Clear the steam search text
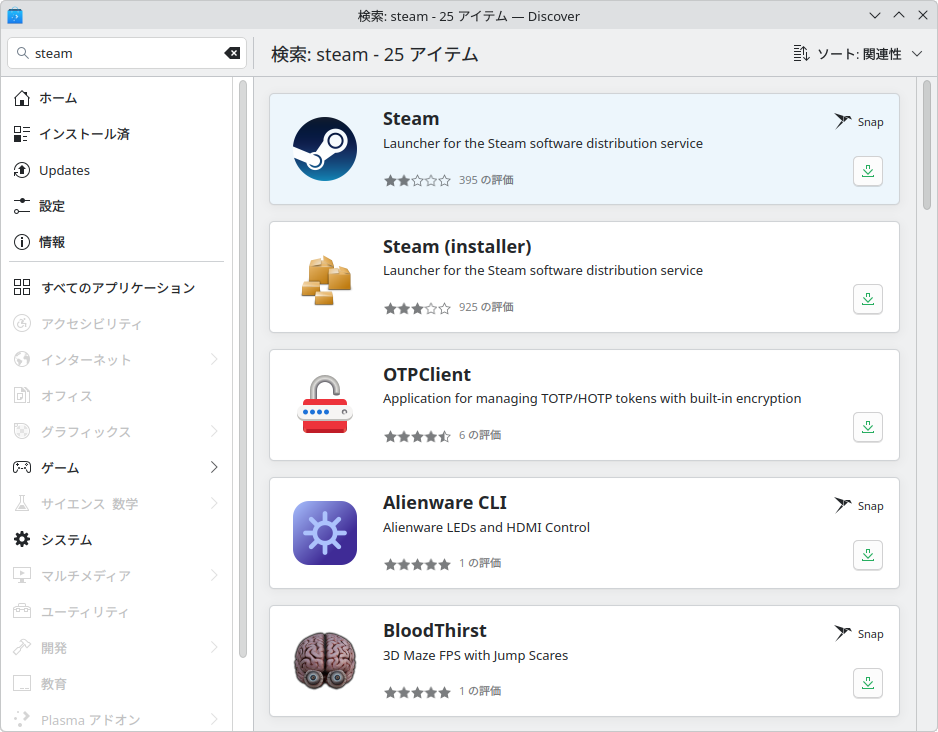Image resolution: width=938 pixels, height=732 pixels. pos(232,53)
